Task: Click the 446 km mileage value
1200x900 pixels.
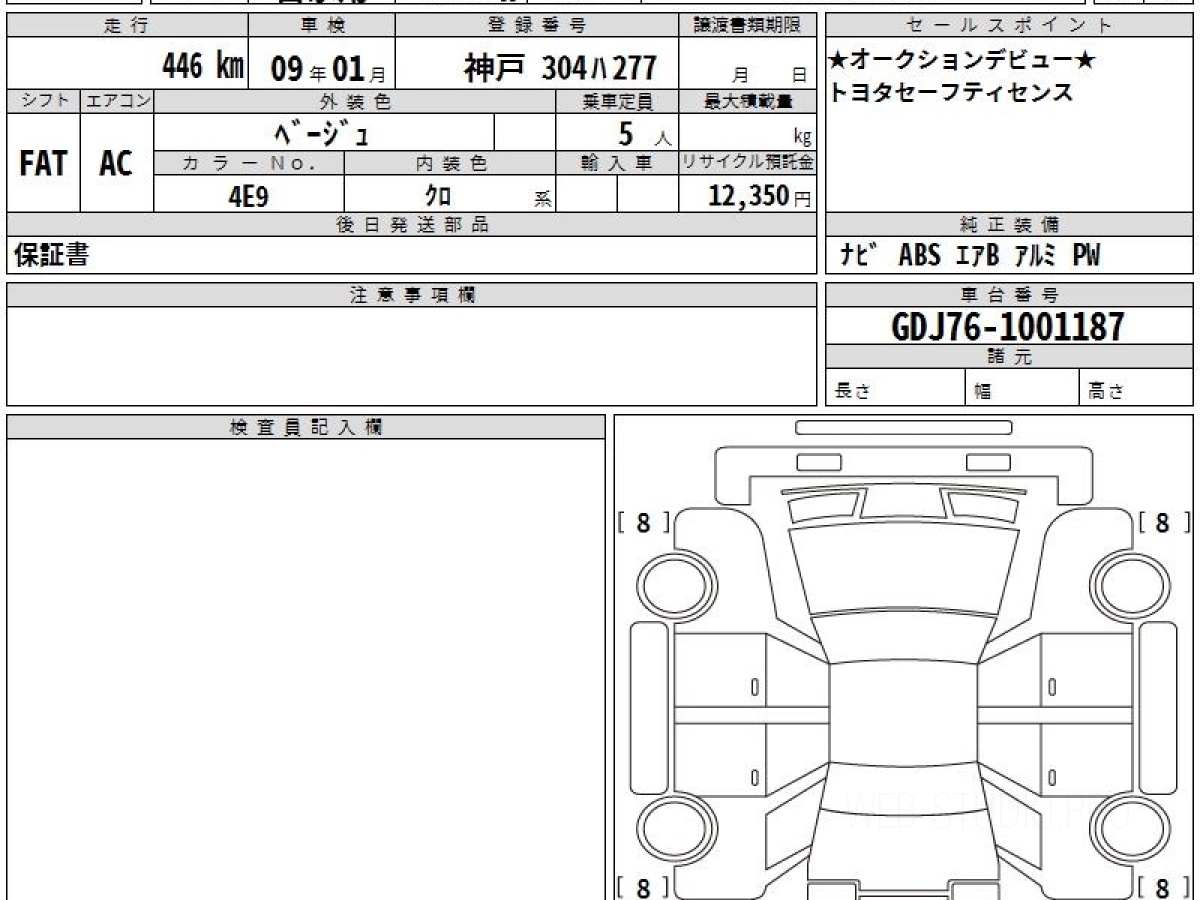Action: coord(203,67)
